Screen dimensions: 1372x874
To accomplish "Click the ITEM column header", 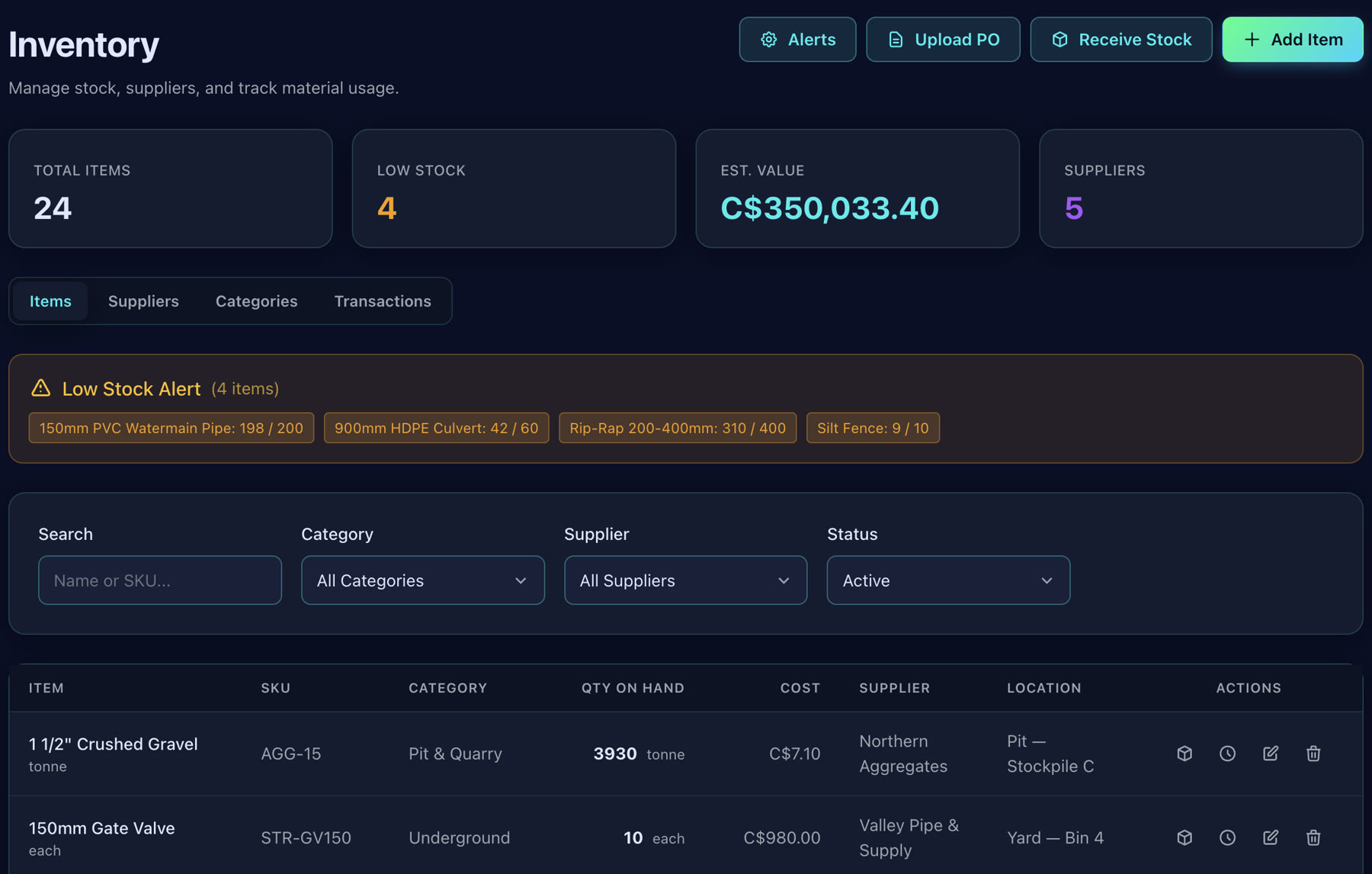I will click(46, 688).
